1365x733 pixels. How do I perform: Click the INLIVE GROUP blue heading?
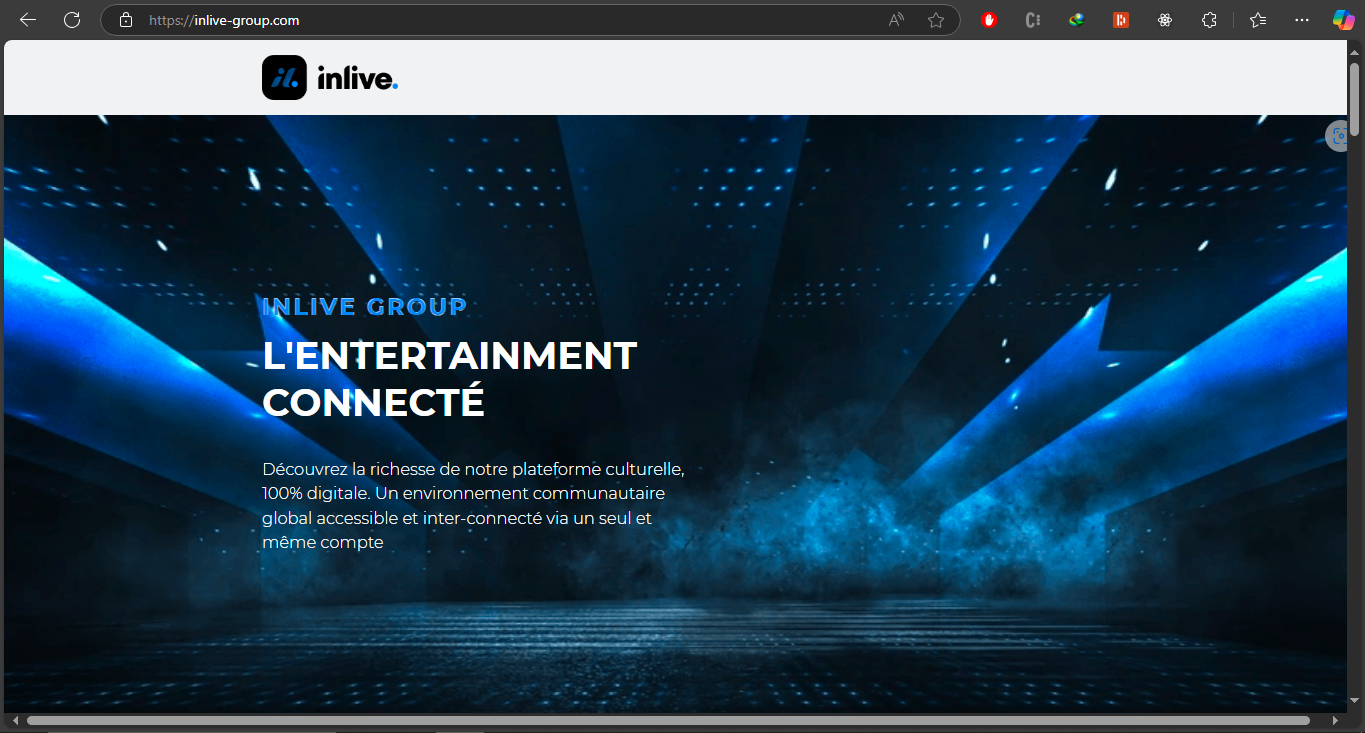point(364,307)
